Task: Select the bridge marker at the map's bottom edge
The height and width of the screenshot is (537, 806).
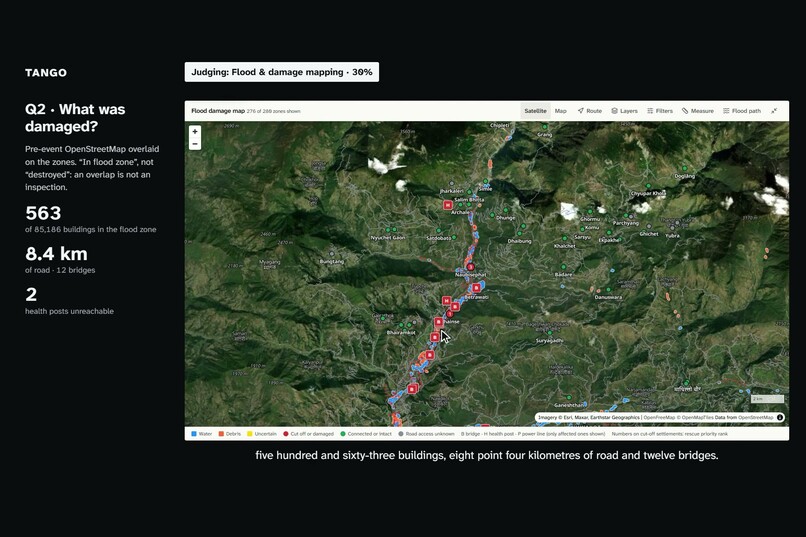Action: (x=485, y=425)
